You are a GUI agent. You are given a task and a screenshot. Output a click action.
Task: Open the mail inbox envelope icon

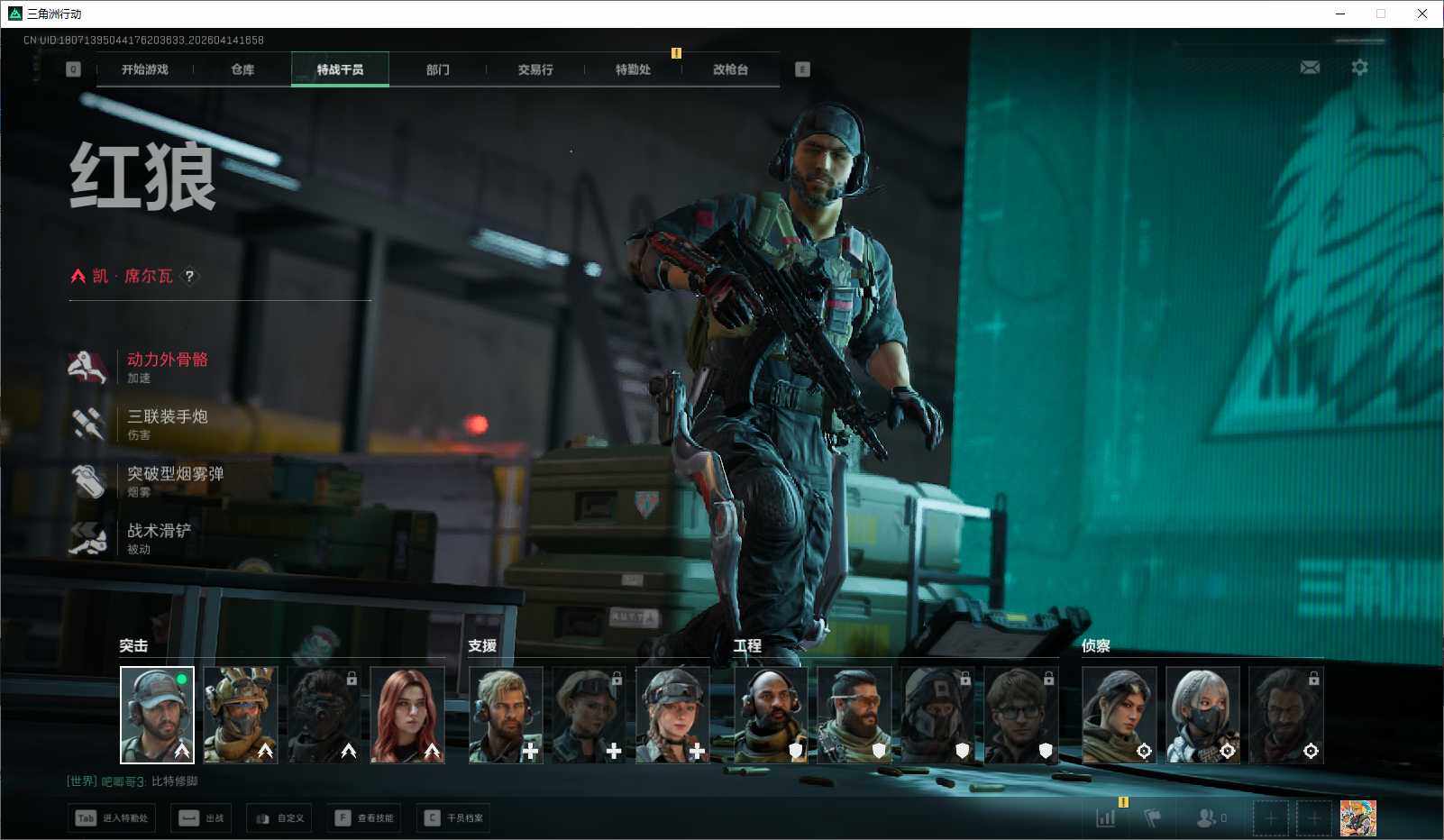(x=1310, y=68)
